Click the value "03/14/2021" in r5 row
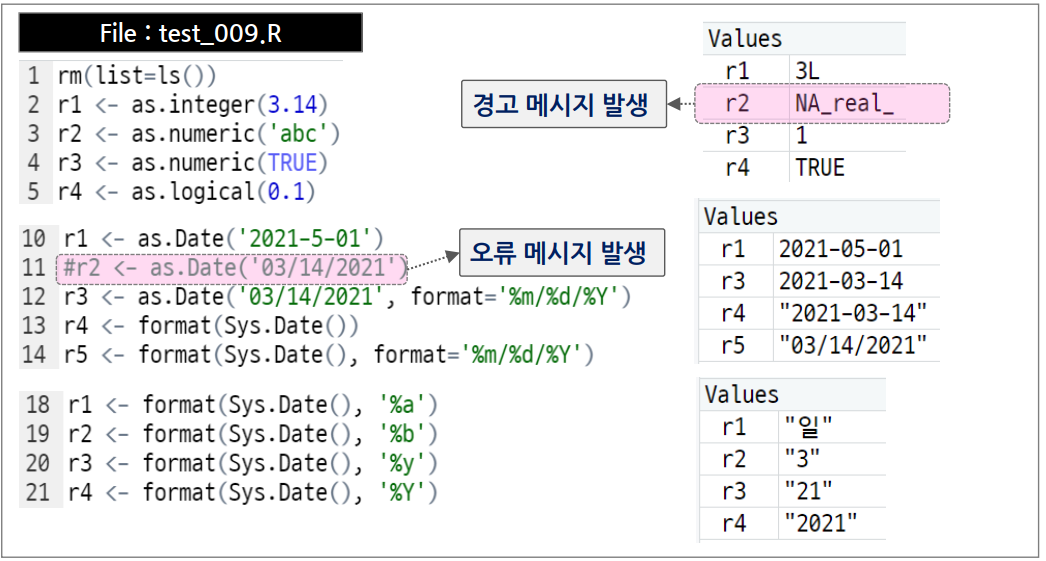 click(x=853, y=346)
